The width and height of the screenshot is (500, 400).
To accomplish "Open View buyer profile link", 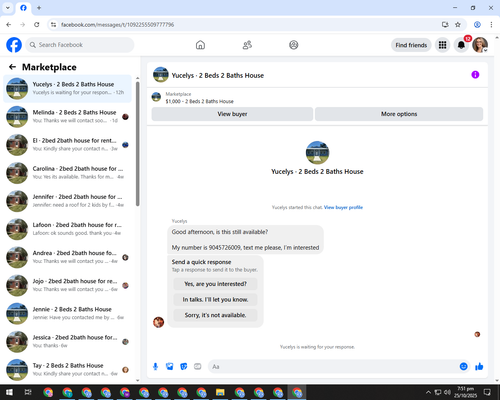I will [x=343, y=207].
